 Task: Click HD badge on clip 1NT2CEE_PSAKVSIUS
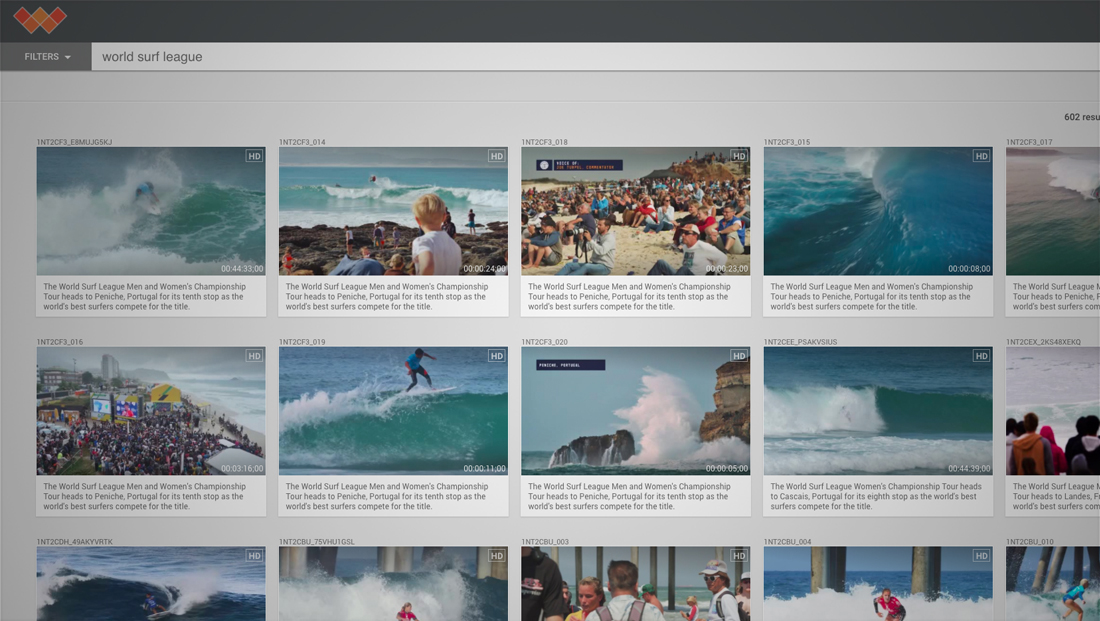coord(981,356)
